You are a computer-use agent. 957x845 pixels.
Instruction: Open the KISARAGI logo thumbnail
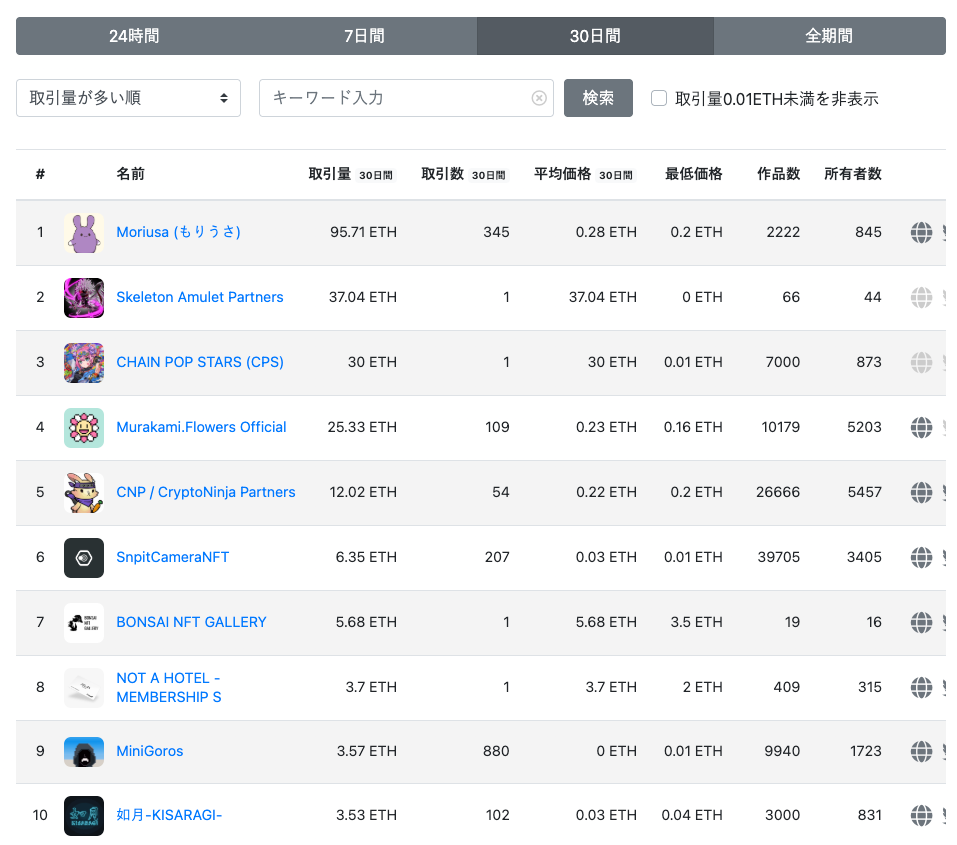point(84,816)
